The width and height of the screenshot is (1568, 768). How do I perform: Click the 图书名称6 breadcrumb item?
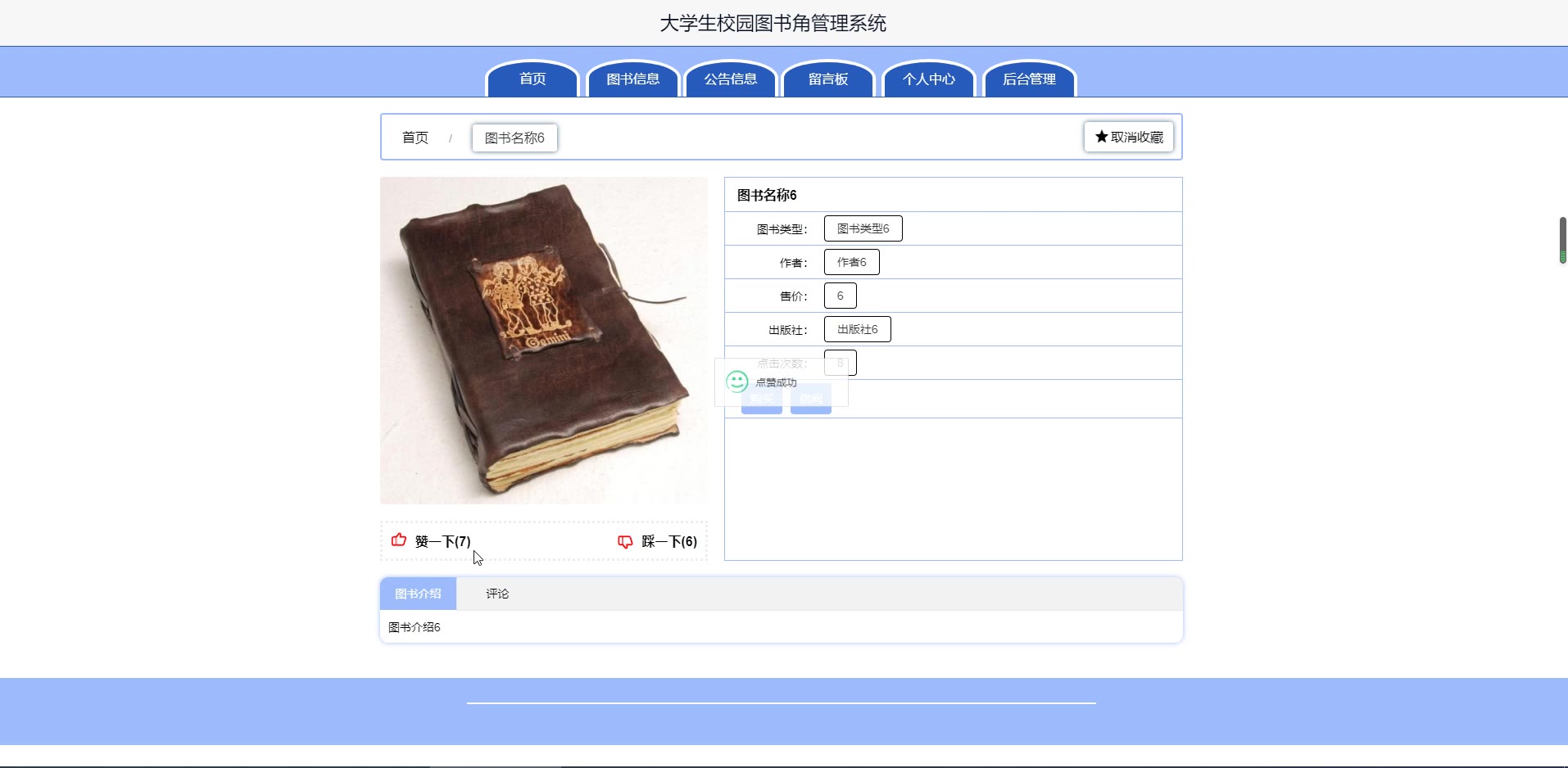(514, 138)
